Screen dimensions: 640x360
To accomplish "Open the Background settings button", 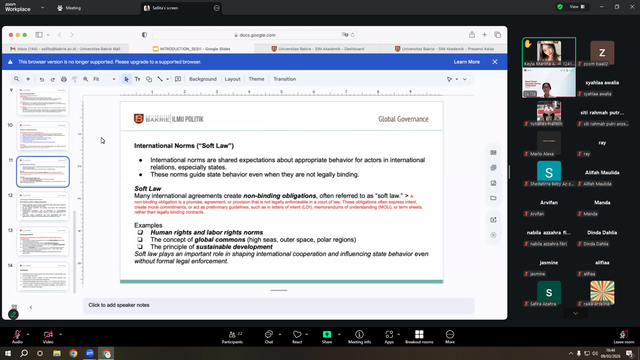I will click(x=203, y=79).
